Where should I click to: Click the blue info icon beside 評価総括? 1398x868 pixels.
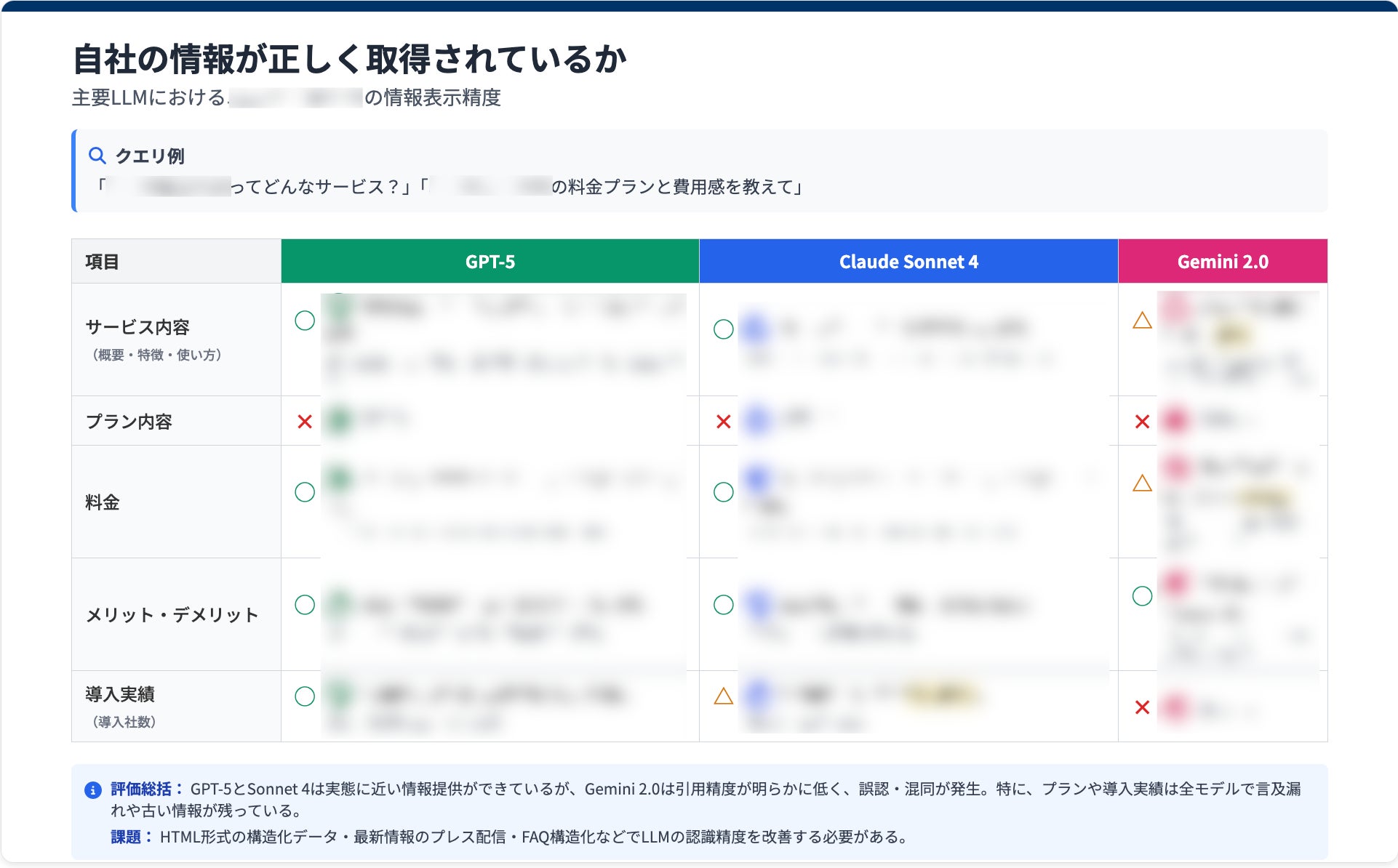[93, 790]
